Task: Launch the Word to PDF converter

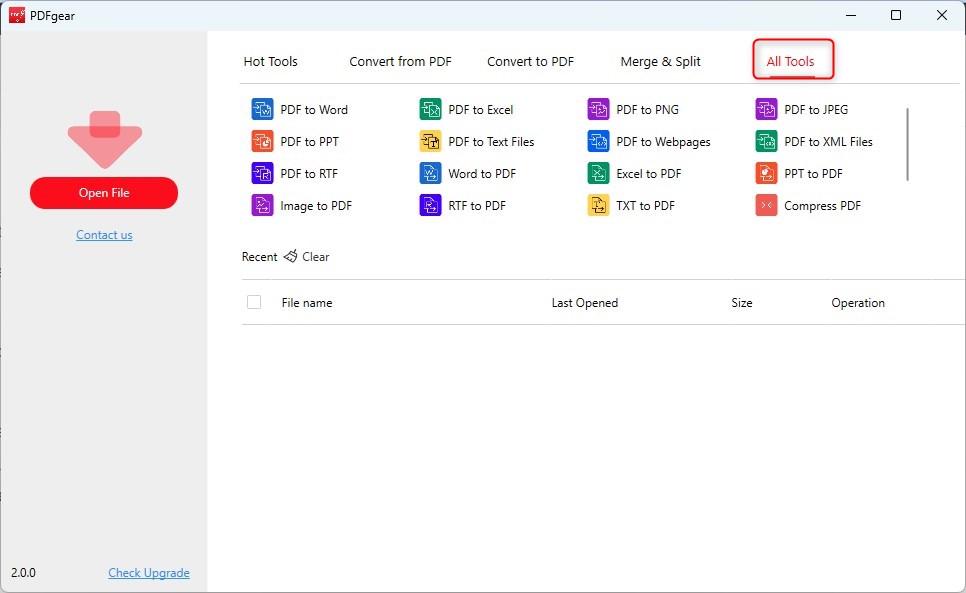Action: coord(480,173)
